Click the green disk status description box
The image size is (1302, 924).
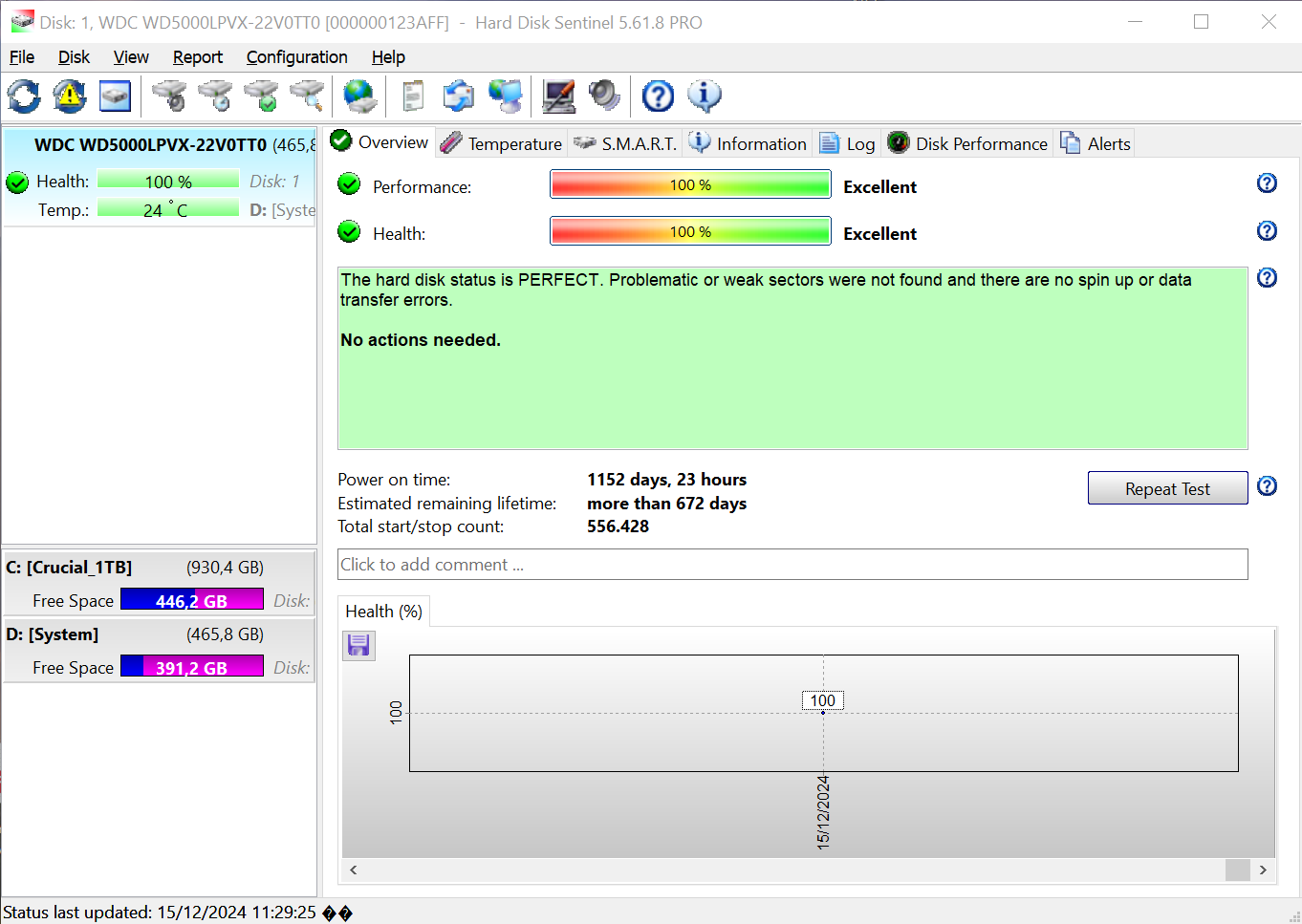point(792,358)
